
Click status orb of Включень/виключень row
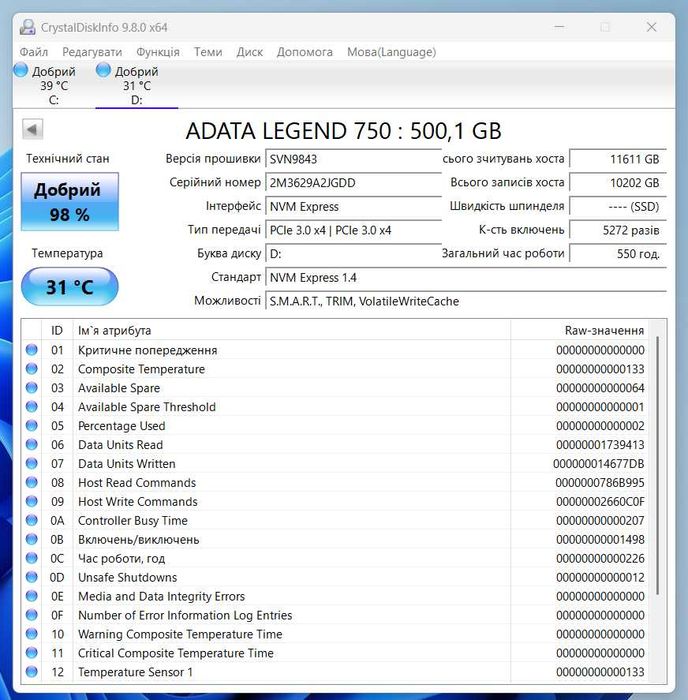click(32, 539)
